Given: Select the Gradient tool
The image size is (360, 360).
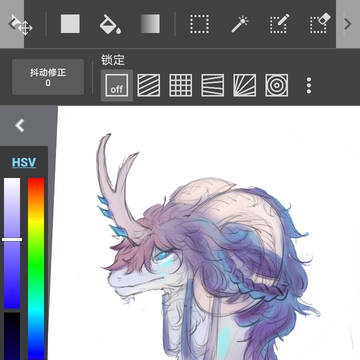Looking at the screenshot, I should 150,24.
